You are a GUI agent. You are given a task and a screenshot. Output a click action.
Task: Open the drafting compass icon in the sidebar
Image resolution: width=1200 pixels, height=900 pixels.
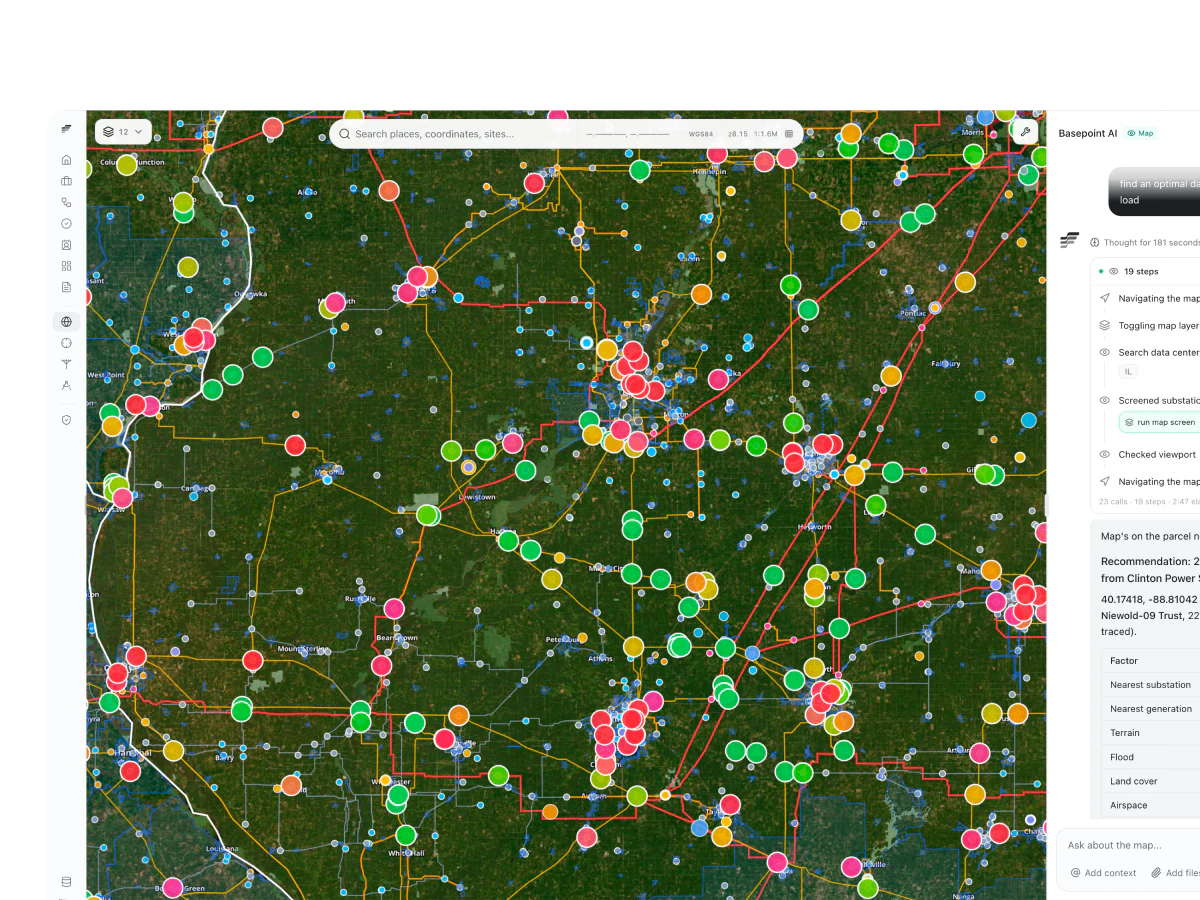point(66,385)
